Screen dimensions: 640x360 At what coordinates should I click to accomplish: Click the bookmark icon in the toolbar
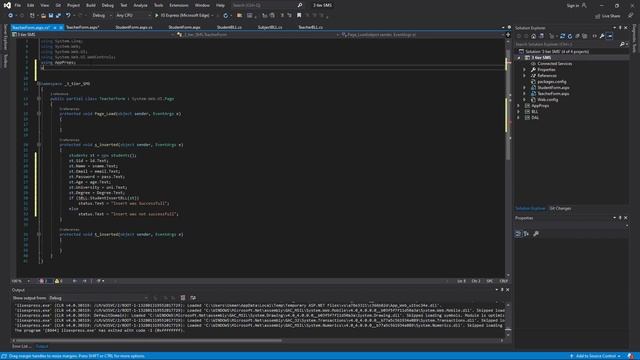click(299, 16)
